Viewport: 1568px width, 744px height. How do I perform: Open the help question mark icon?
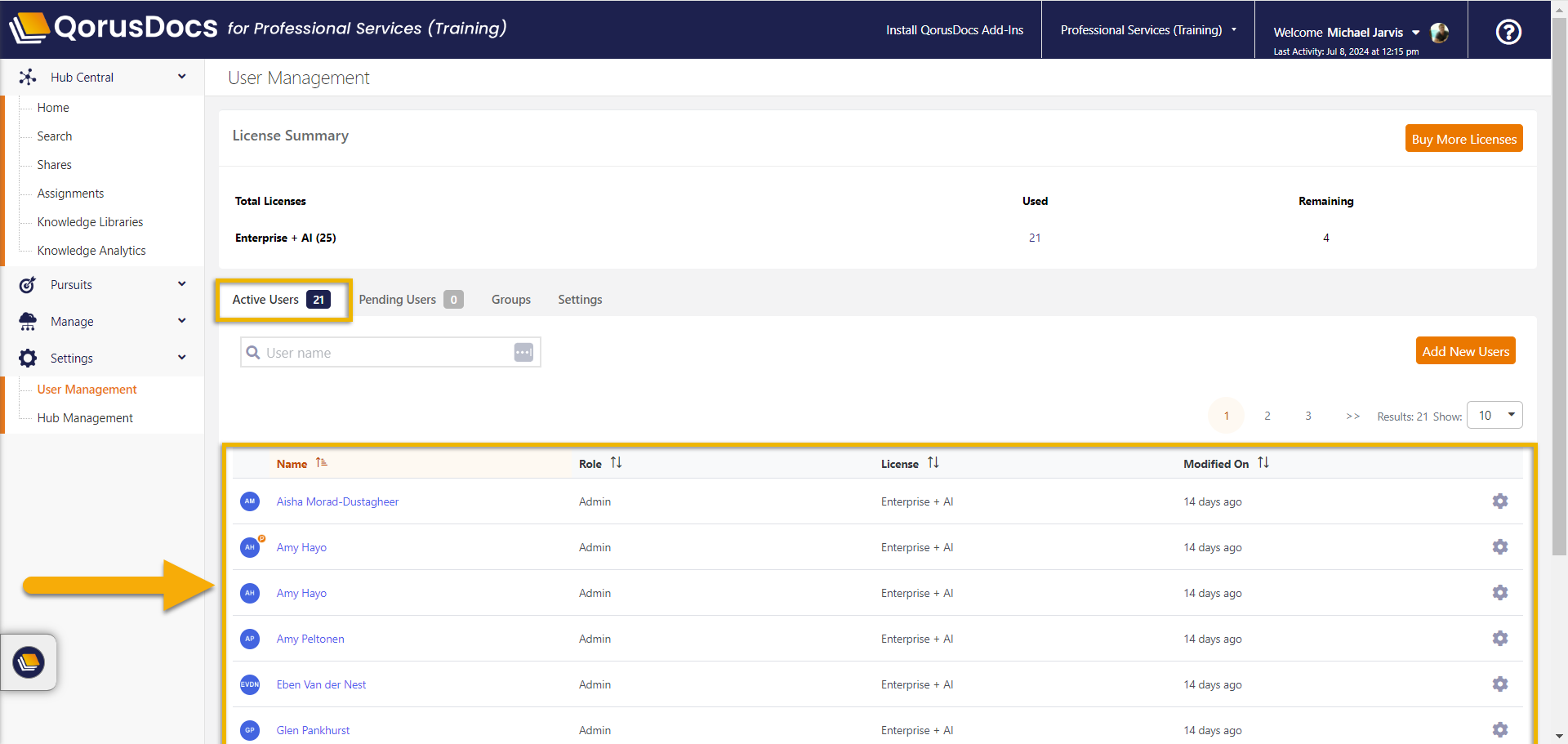[x=1508, y=32]
